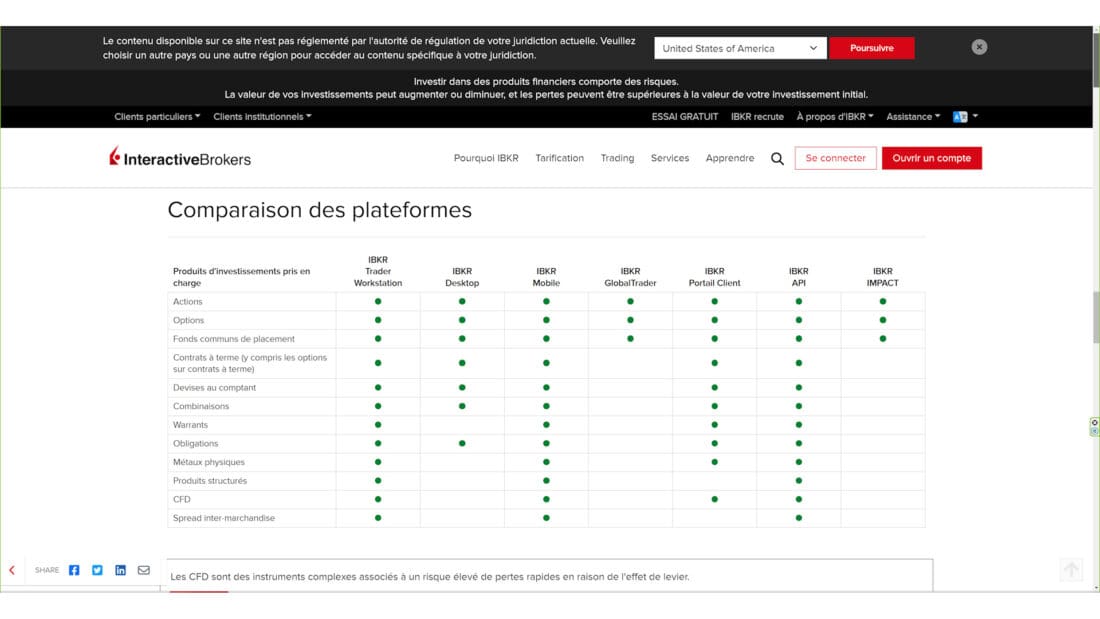This screenshot has width=1100, height=619.
Task: Share page on Twitter
Action: 97,570
